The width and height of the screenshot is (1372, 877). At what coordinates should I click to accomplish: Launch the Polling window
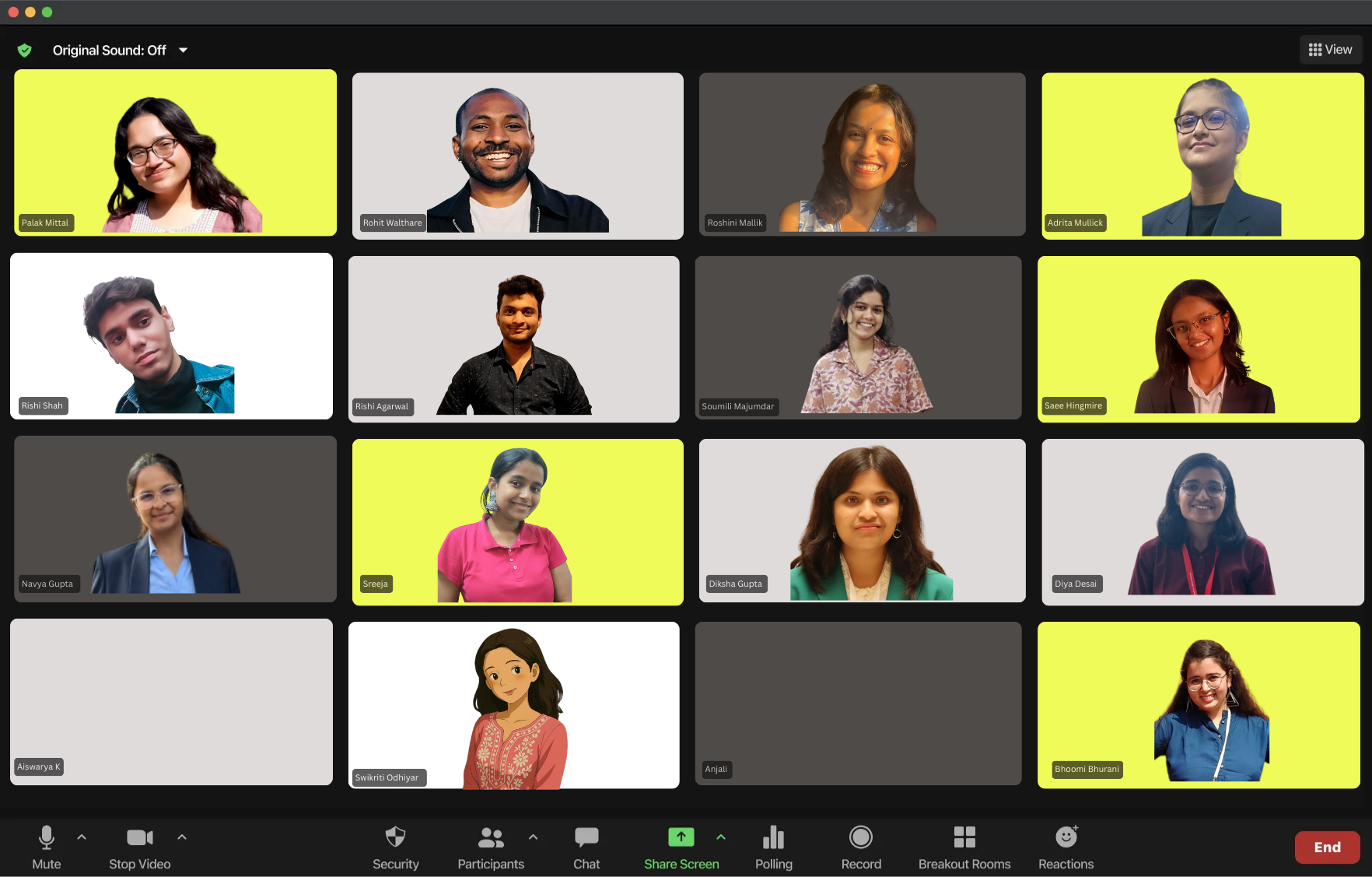774,847
